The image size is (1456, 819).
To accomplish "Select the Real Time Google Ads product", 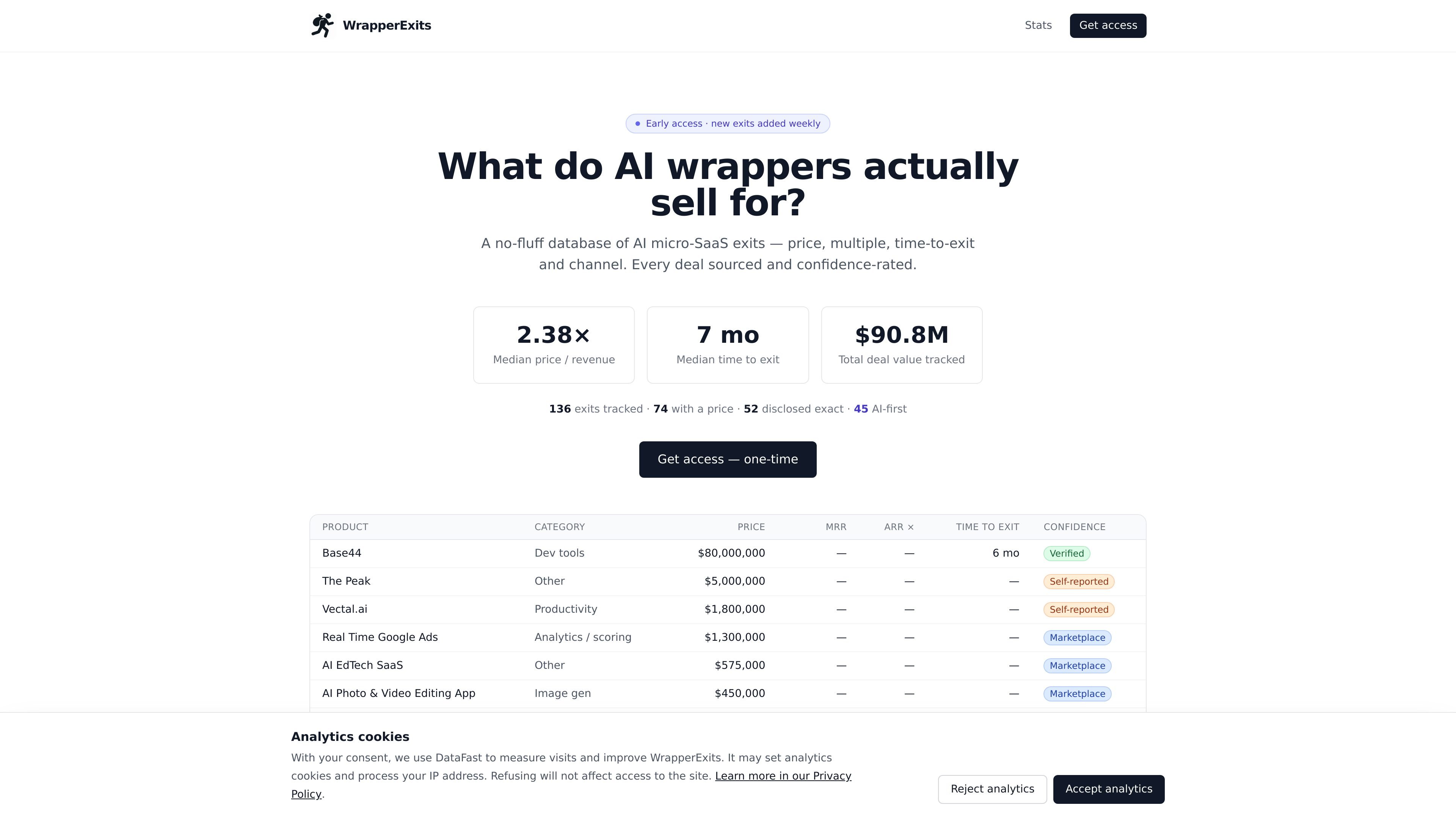I will pos(380,637).
